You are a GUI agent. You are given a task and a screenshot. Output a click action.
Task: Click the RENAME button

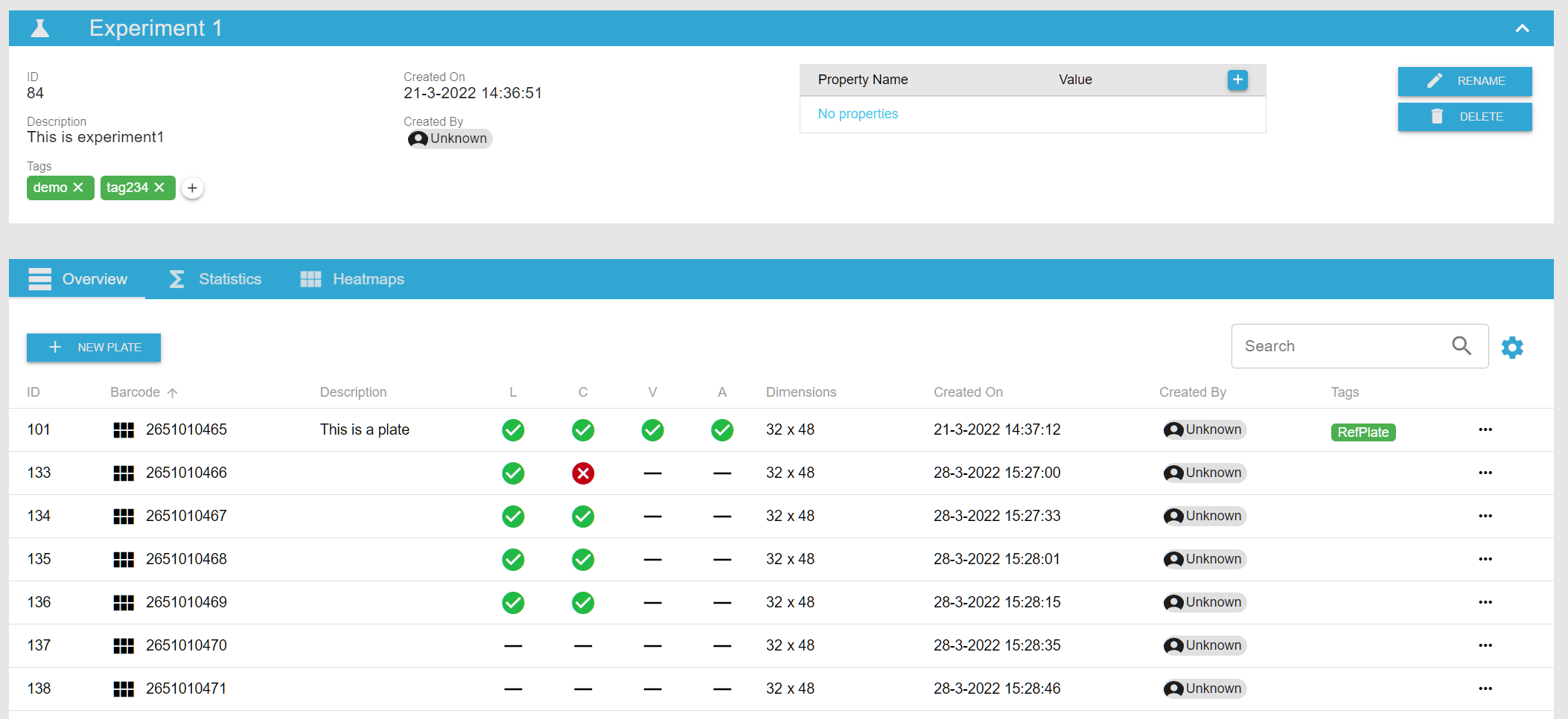(x=1465, y=81)
